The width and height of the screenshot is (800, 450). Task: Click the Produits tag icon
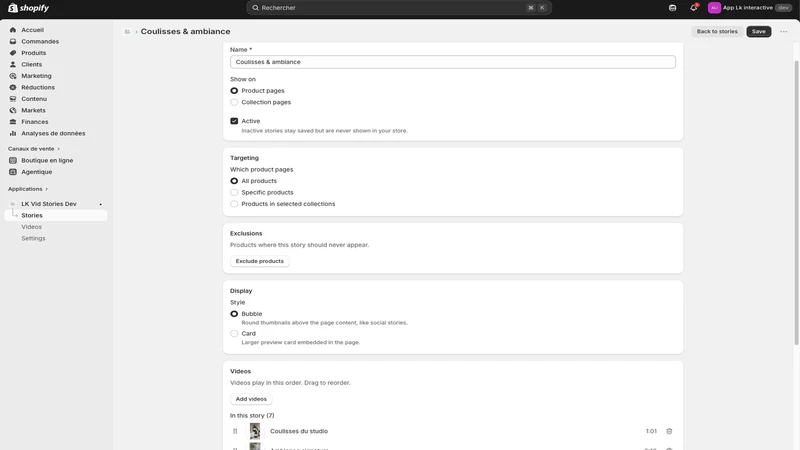pos(13,53)
